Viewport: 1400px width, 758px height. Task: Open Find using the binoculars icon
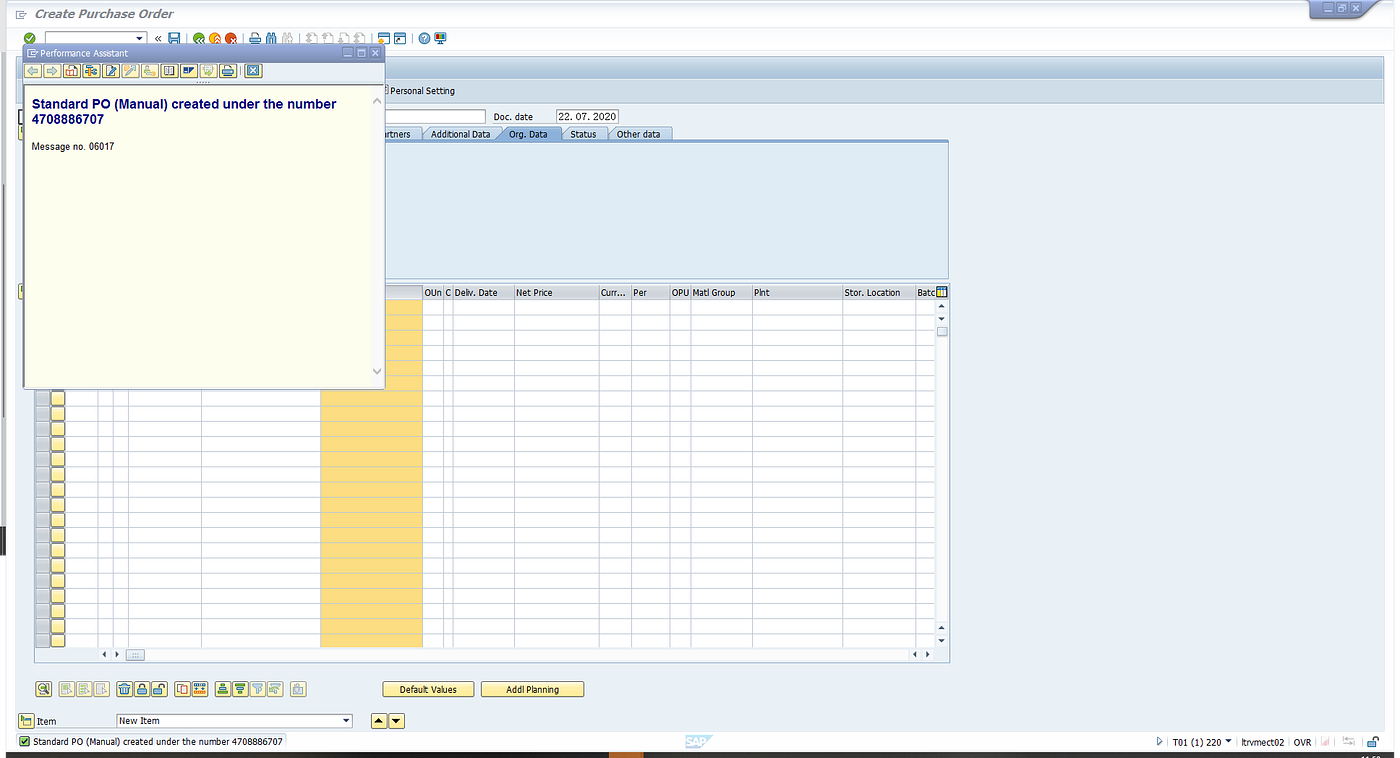pos(271,38)
